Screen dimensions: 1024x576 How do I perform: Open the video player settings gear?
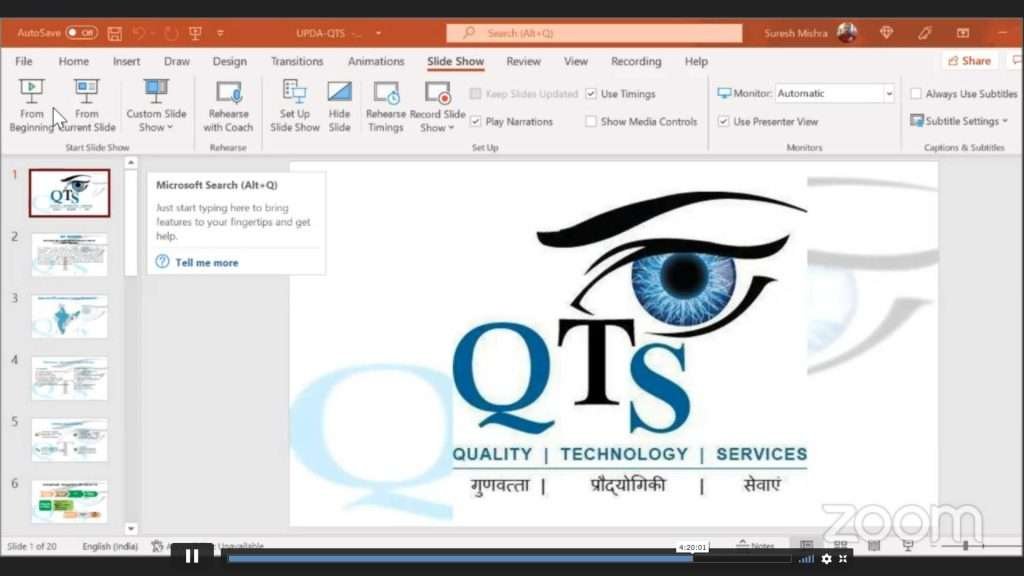[x=826, y=558]
